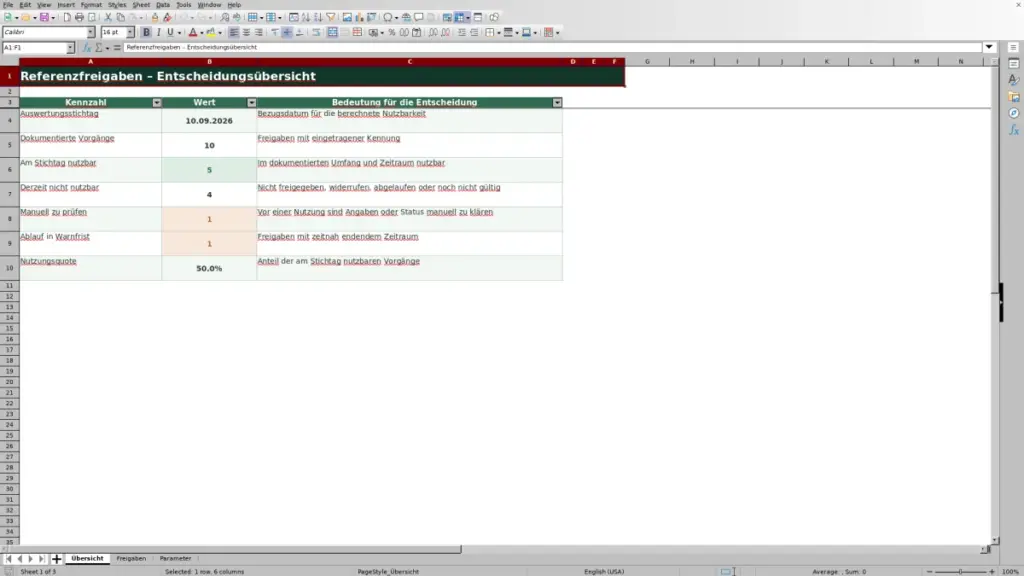Expand the formula bar

point(989,47)
